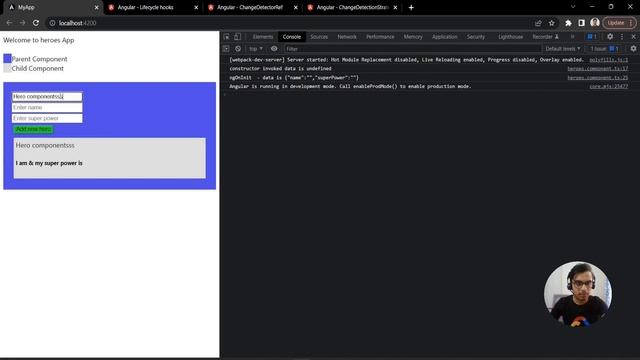Open DevTools three-dot customize menu

point(622,37)
